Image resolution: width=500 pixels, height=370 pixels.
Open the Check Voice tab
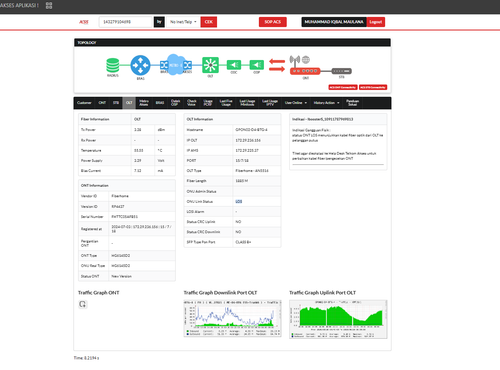pyautogui.click(x=192, y=103)
